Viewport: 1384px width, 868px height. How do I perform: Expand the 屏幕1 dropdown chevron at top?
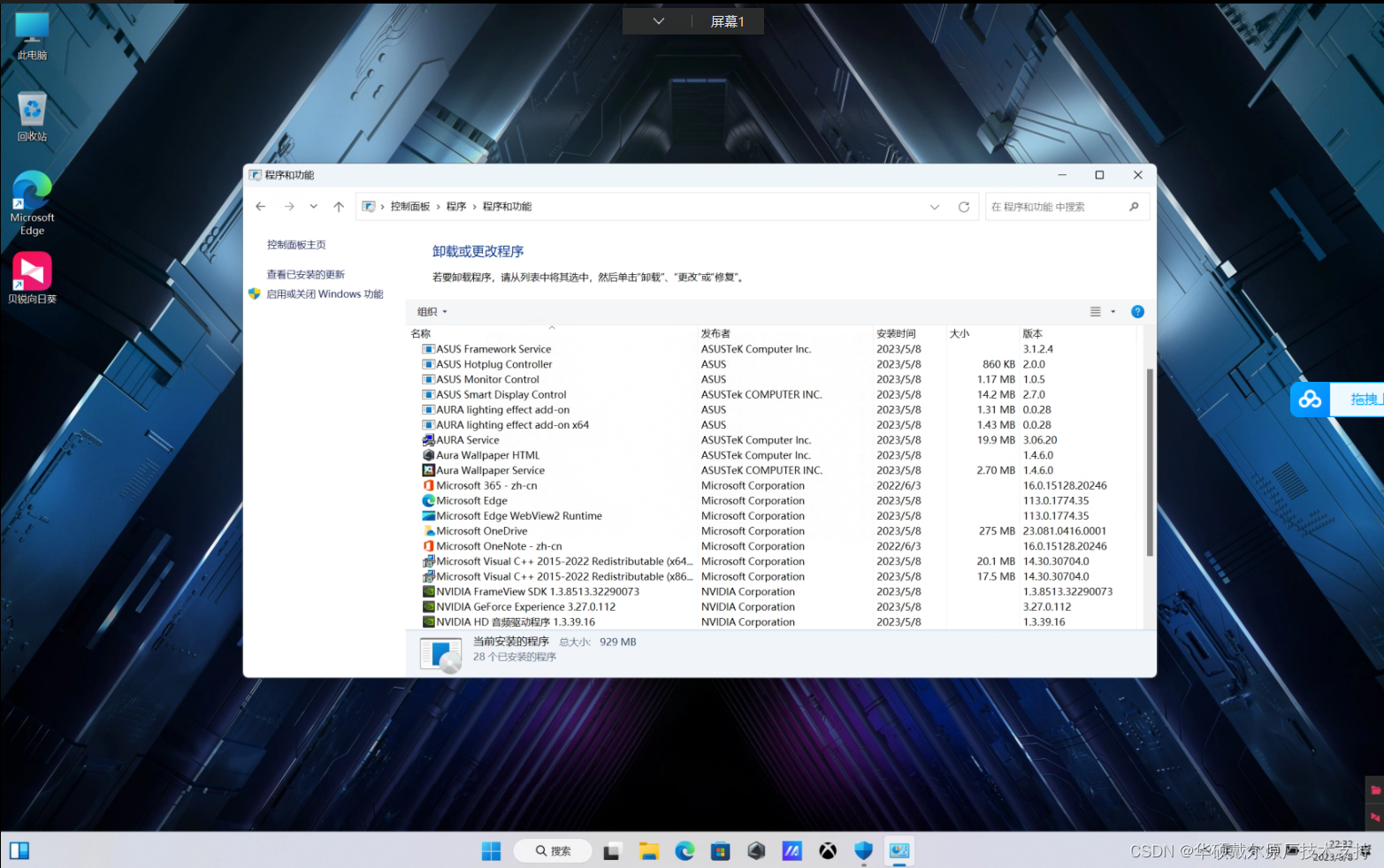(x=658, y=21)
